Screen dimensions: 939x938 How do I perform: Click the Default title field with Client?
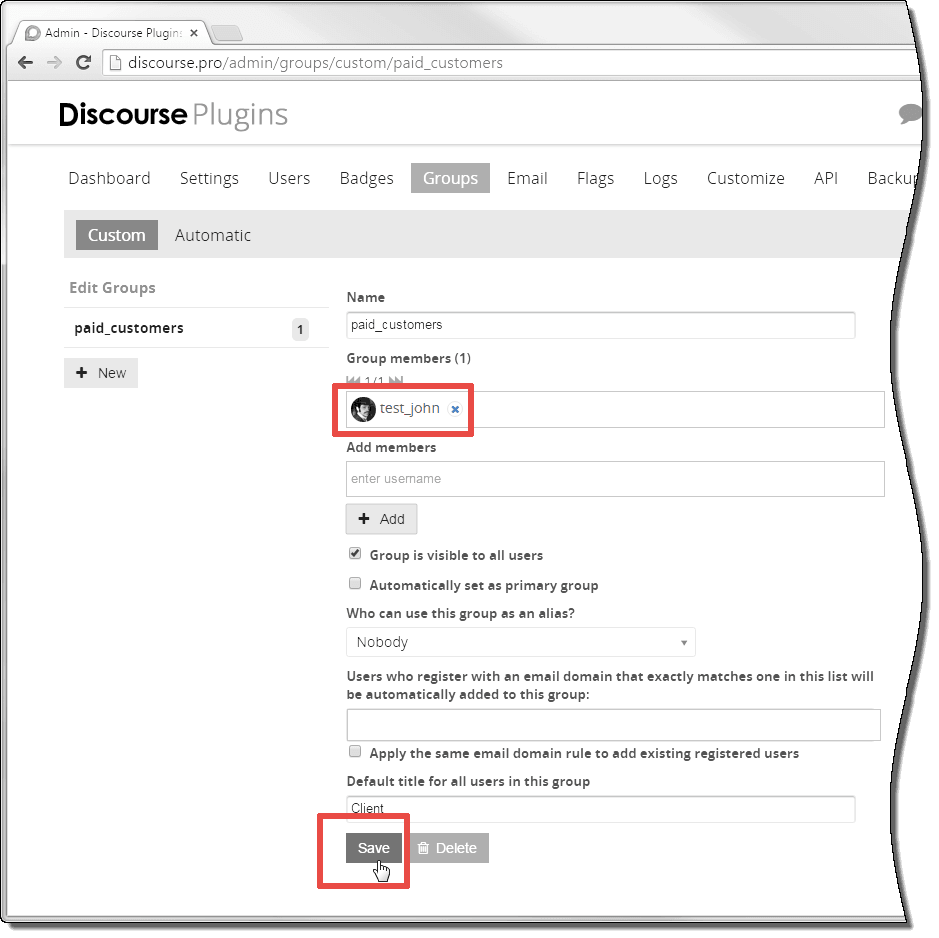[x=601, y=809]
